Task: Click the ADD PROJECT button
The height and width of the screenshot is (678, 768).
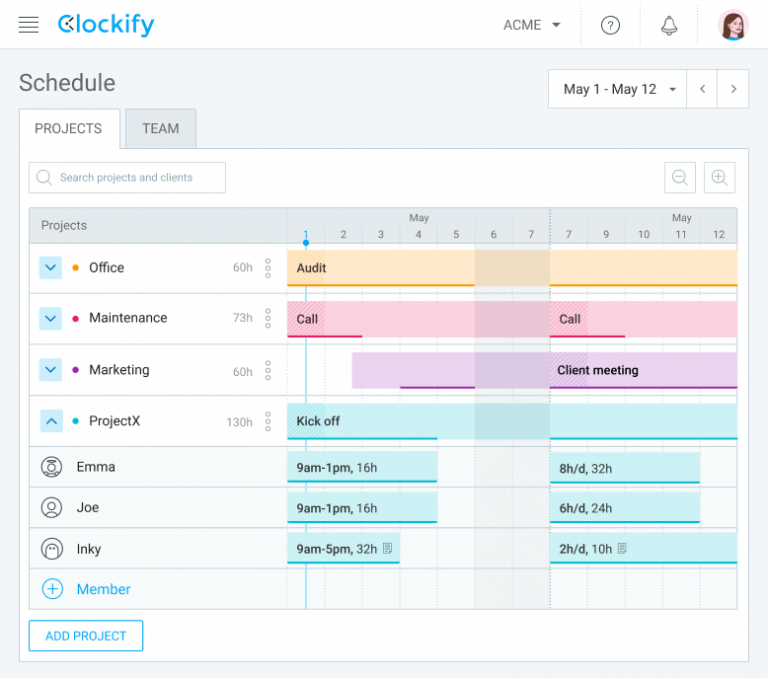Action: [86, 636]
